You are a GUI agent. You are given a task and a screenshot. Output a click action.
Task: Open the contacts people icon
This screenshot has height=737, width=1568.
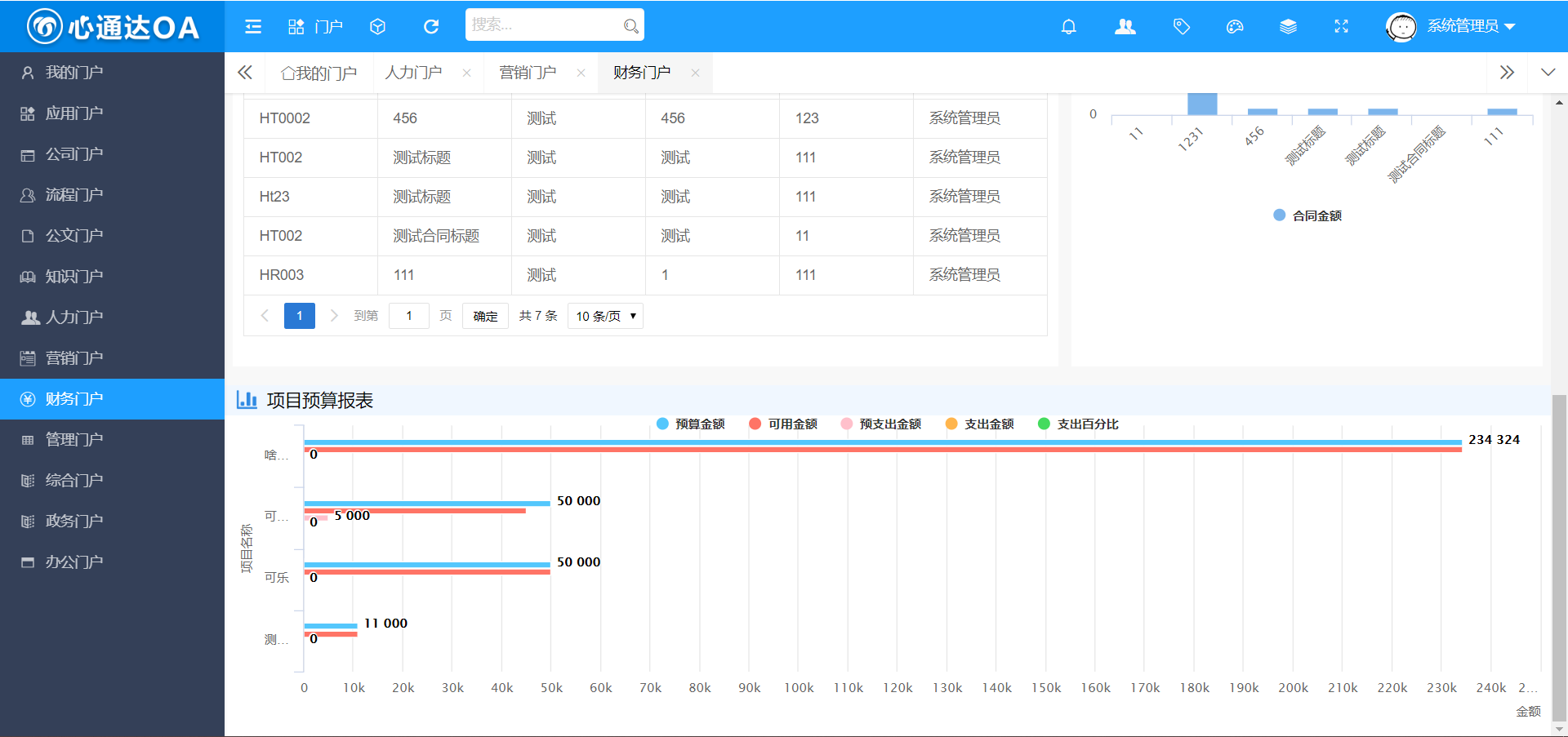pyautogui.click(x=1125, y=27)
